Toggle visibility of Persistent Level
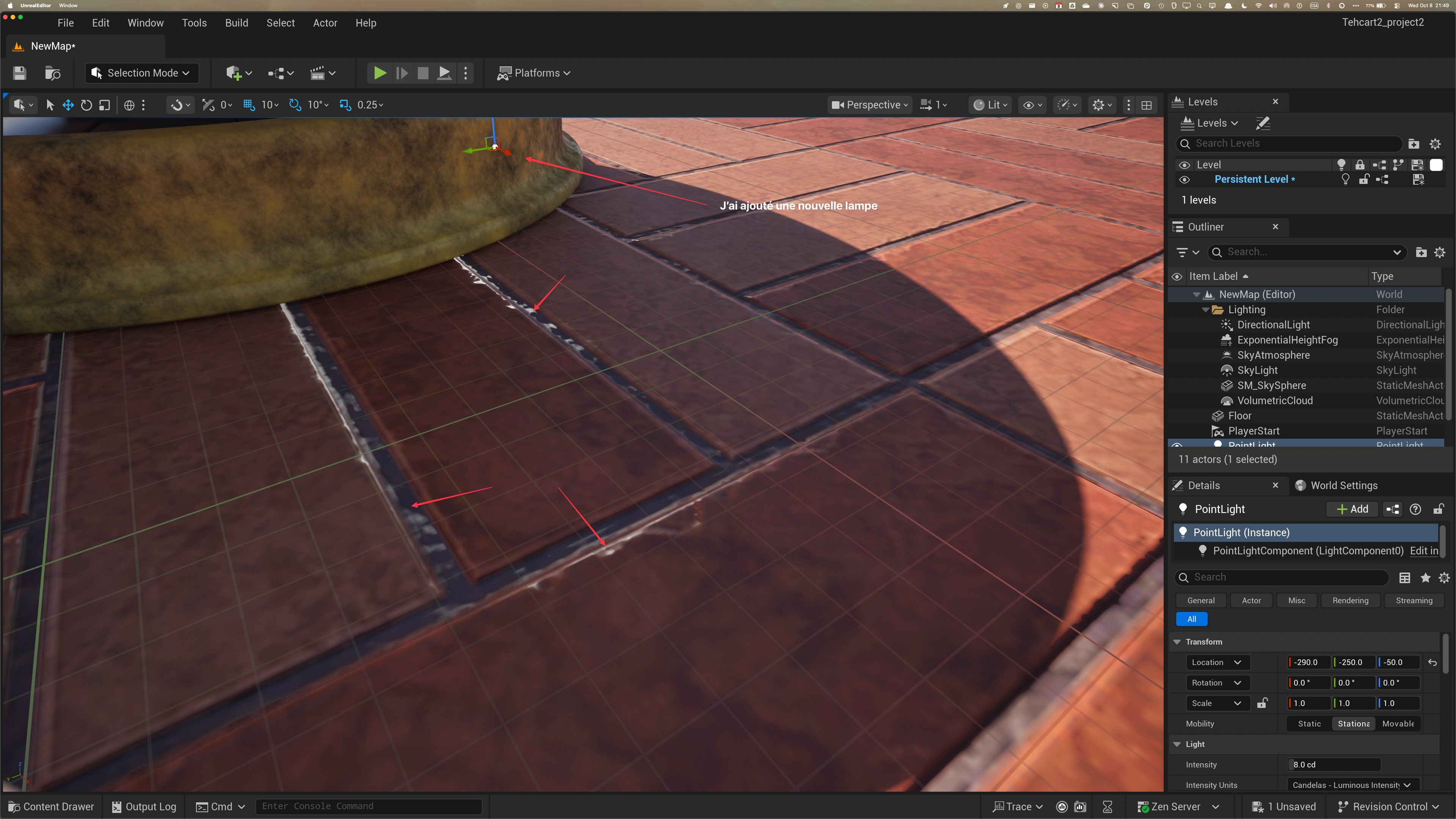This screenshot has width=1456, height=819. tap(1184, 180)
